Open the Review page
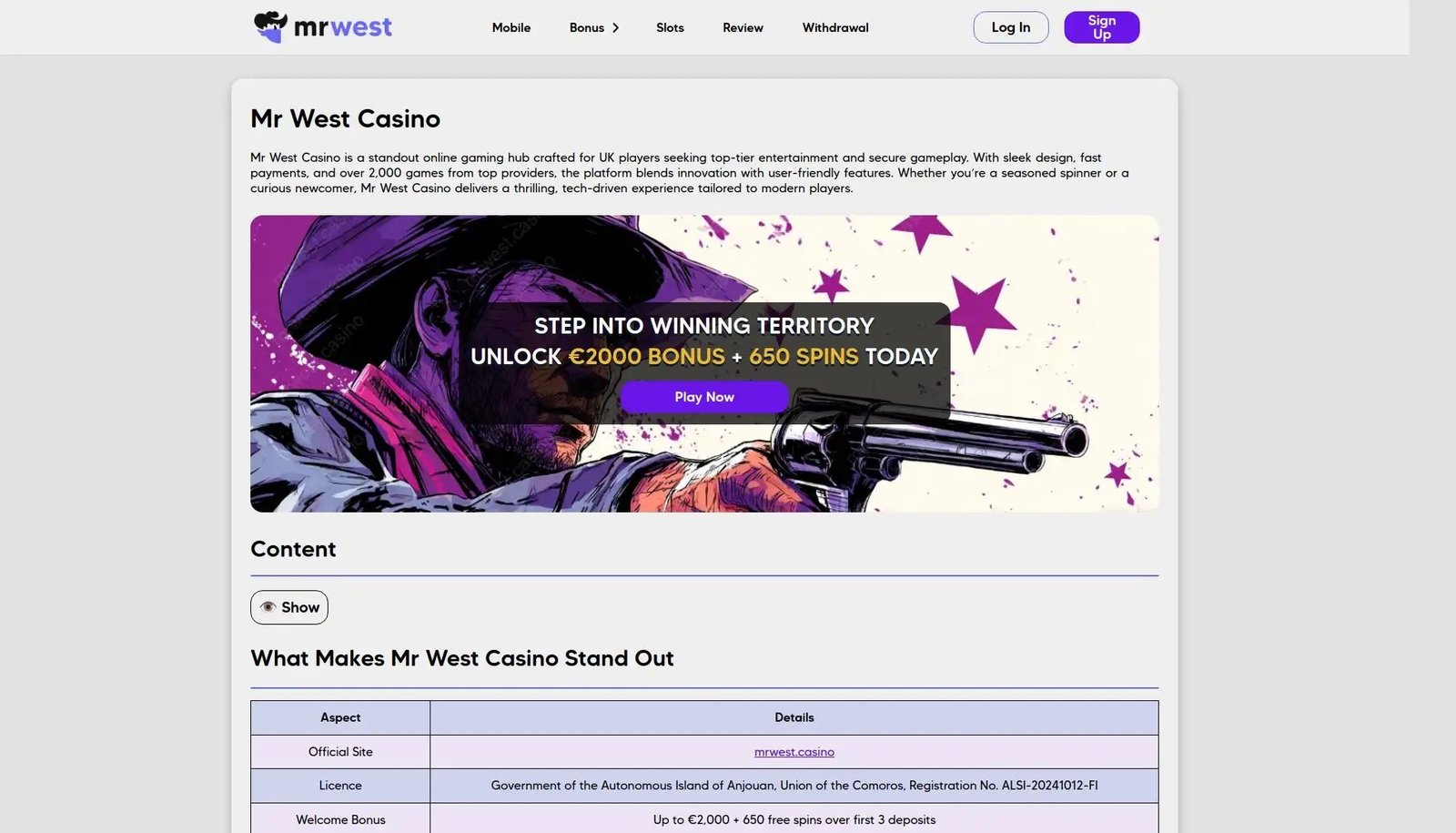Screen dimensions: 1456x833 pyautogui.click(x=743, y=27)
